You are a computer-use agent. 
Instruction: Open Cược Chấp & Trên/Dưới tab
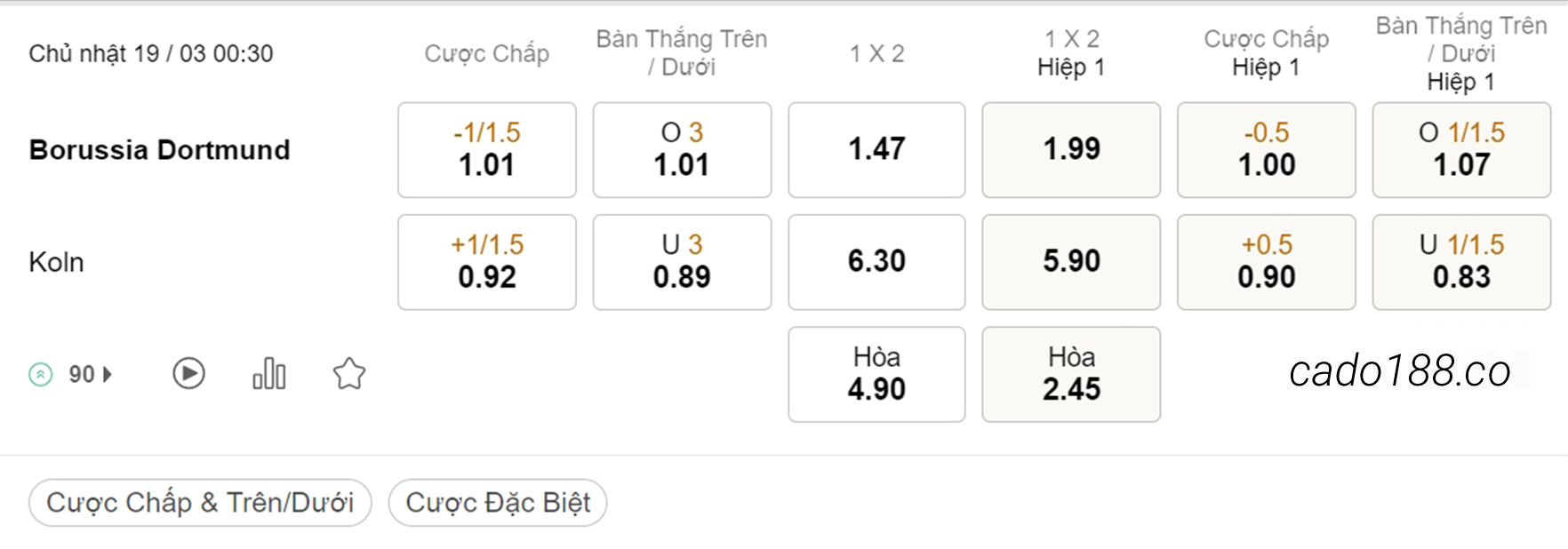[200, 503]
